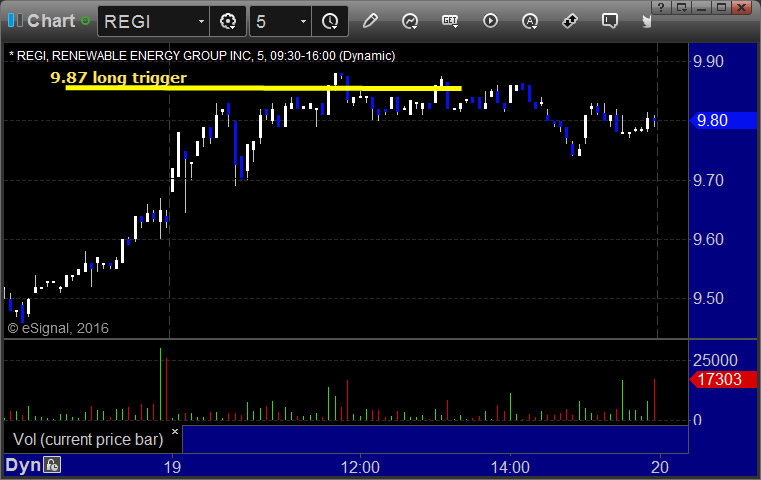Close the chart window with red X
This screenshot has height=480, width=761.
(742, 7)
